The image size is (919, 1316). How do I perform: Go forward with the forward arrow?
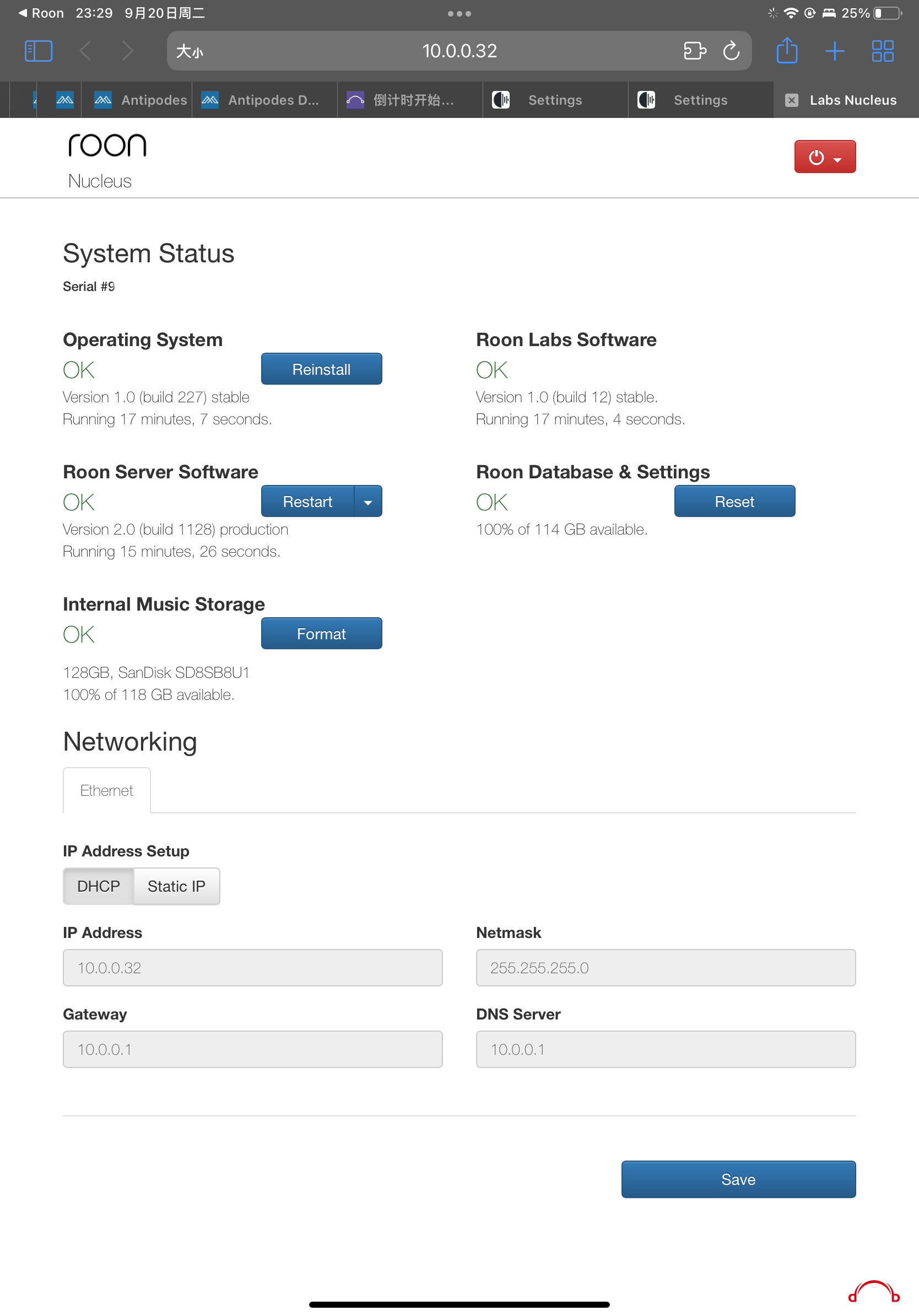coord(128,51)
